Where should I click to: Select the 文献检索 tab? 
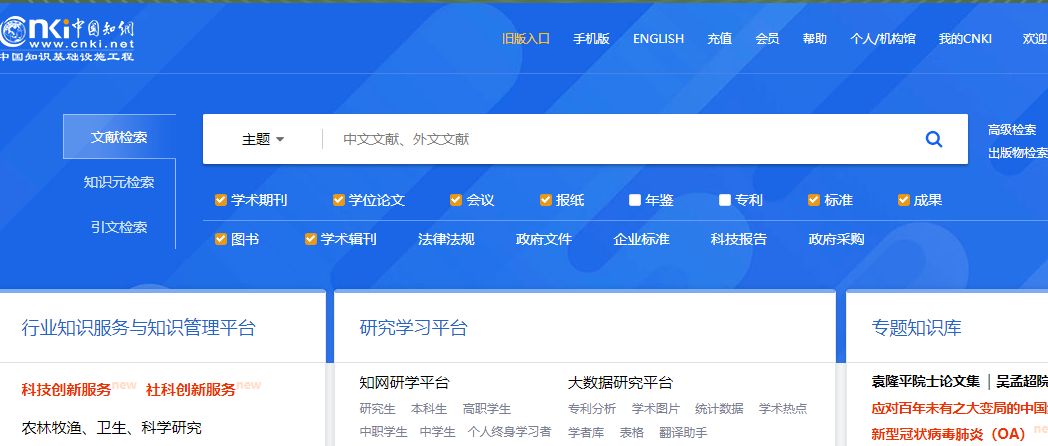click(x=119, y=137)
